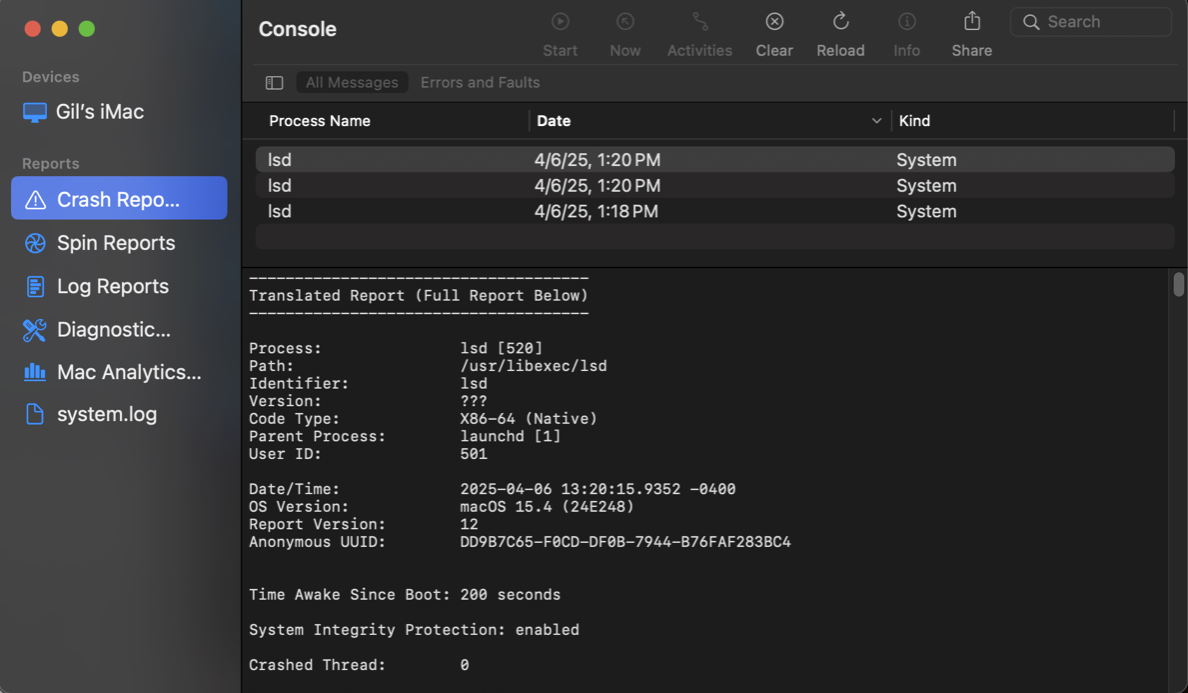Click the Code Type X86-64 (Native) value
The height and width of the screenshot is (693, 1188).
pos(528,419)
